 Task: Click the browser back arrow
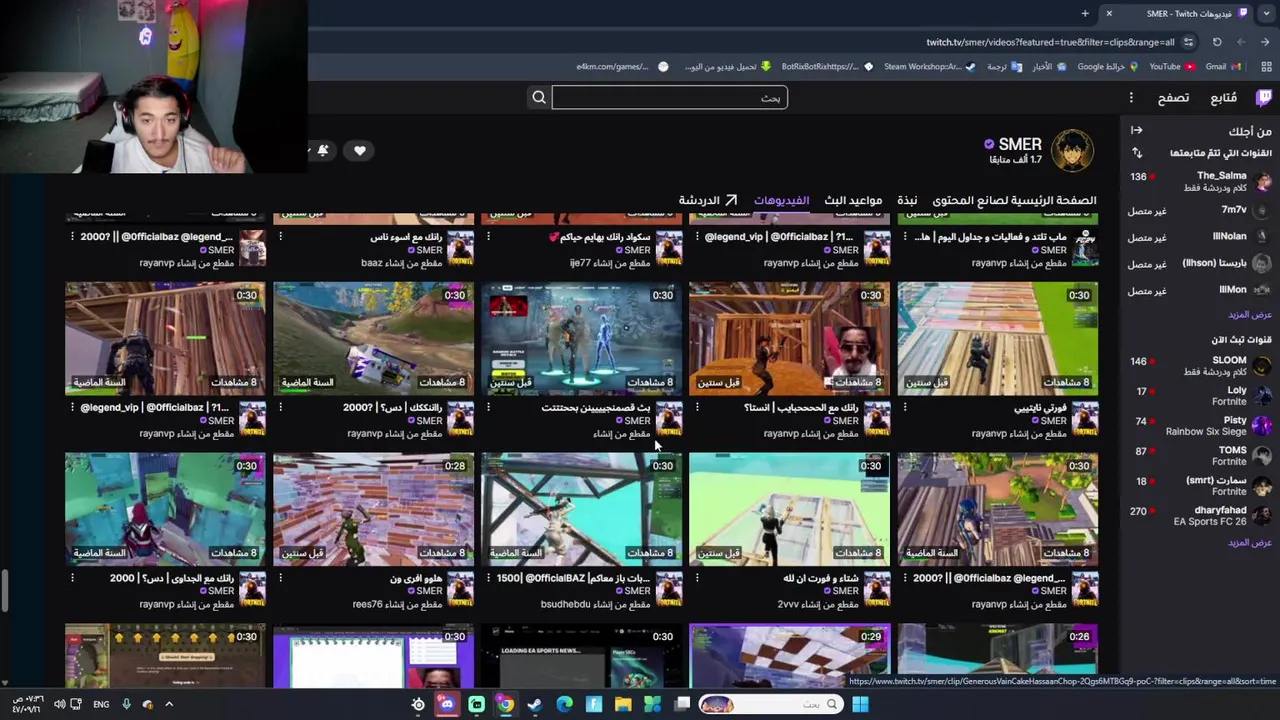1265,42
